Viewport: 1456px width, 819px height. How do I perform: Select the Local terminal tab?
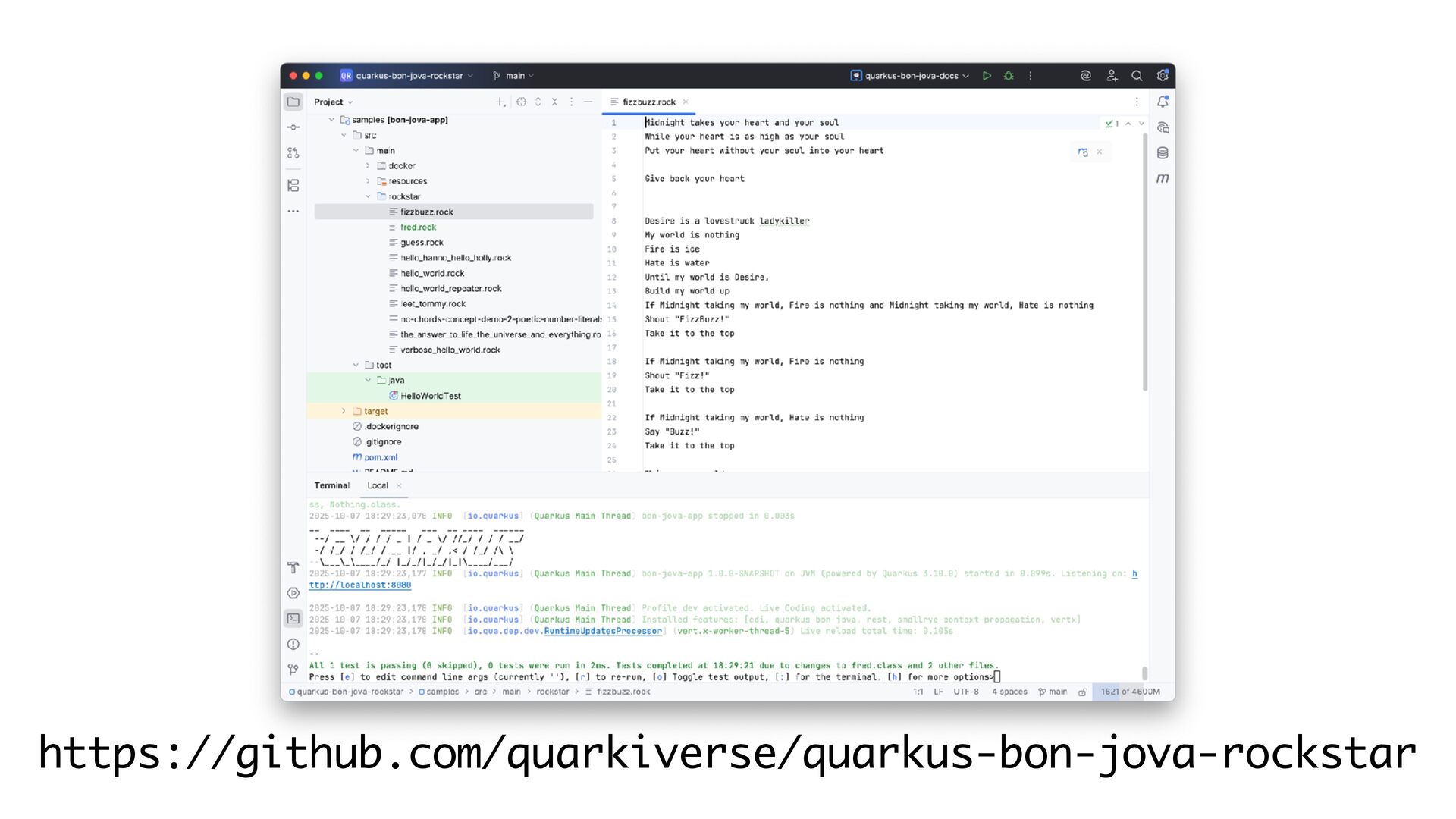(378, 486)
